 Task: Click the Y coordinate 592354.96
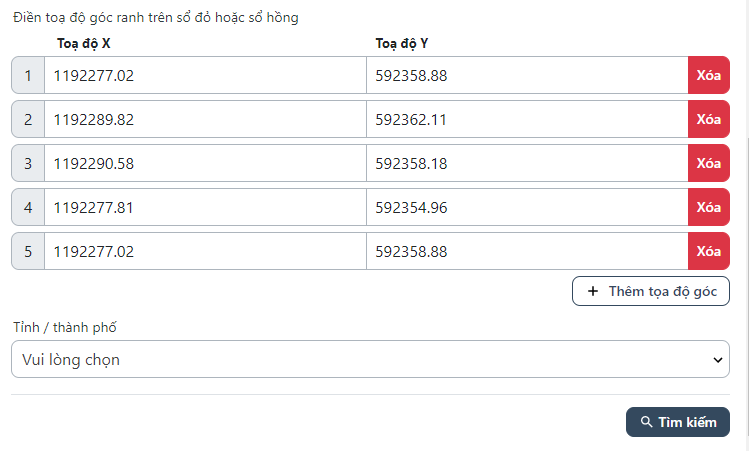tap(527, 207)
